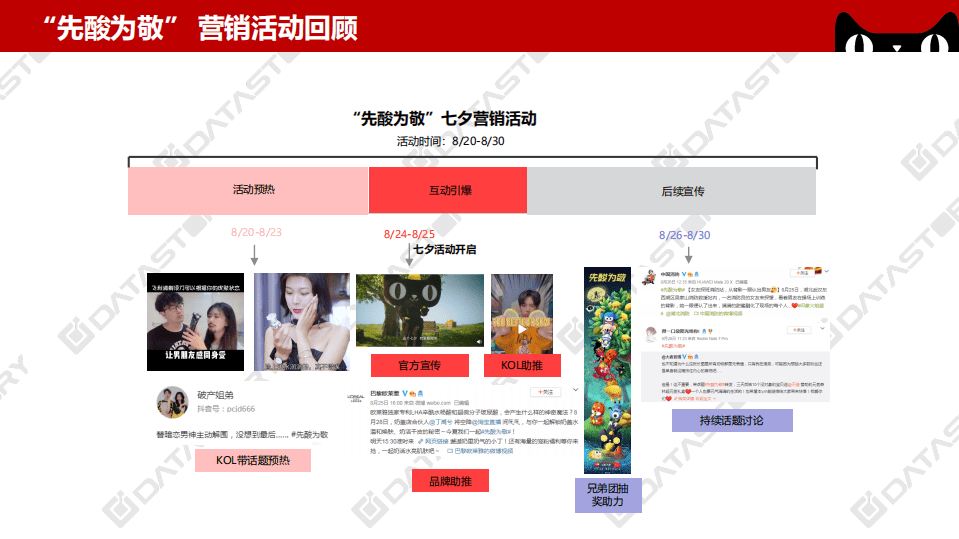Click the L'Oreal brand logo on Weibo post
The height and width of the screenshot is (539, 959).
coord(356,398)
